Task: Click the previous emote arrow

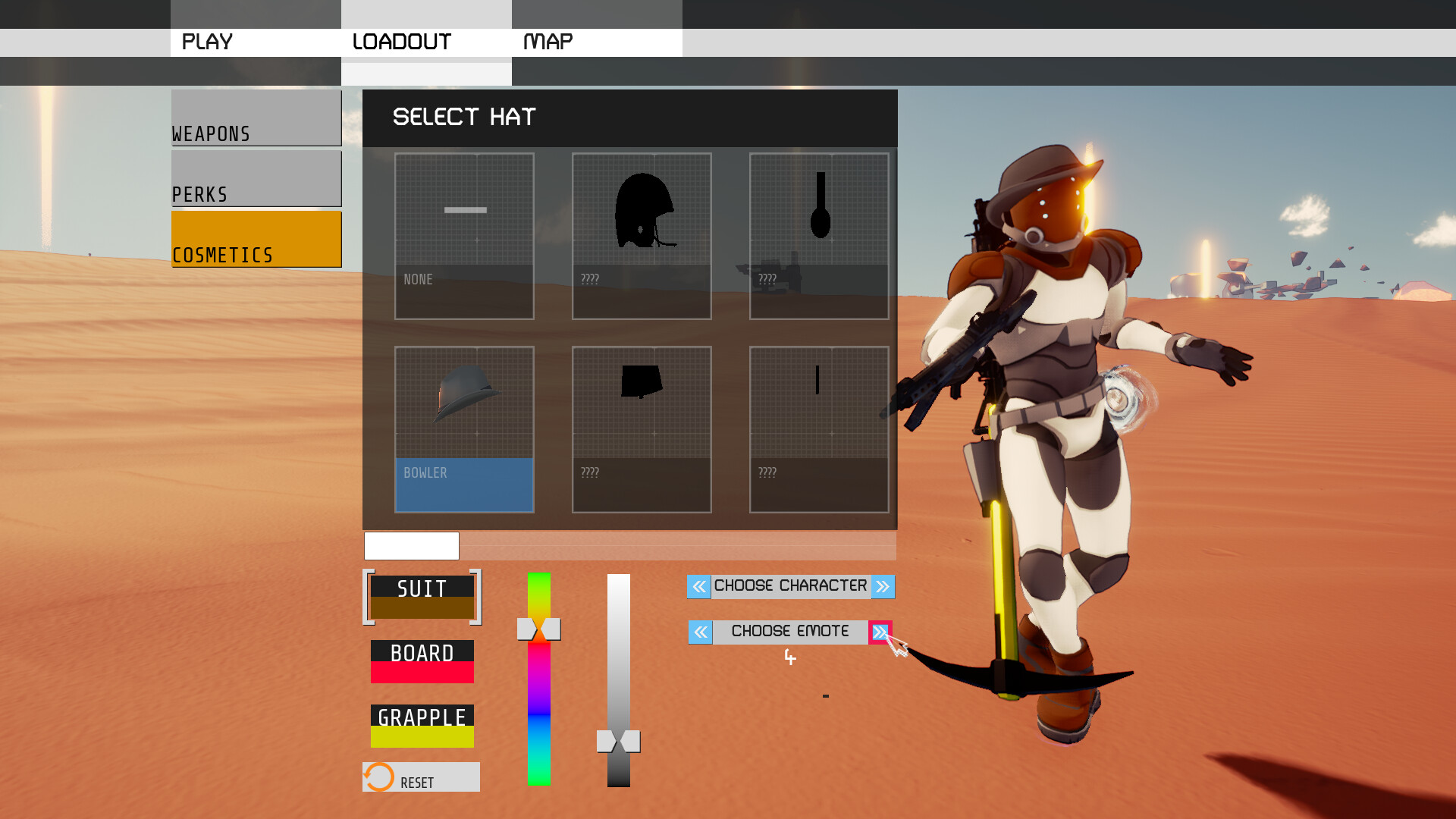Action: 698,632
